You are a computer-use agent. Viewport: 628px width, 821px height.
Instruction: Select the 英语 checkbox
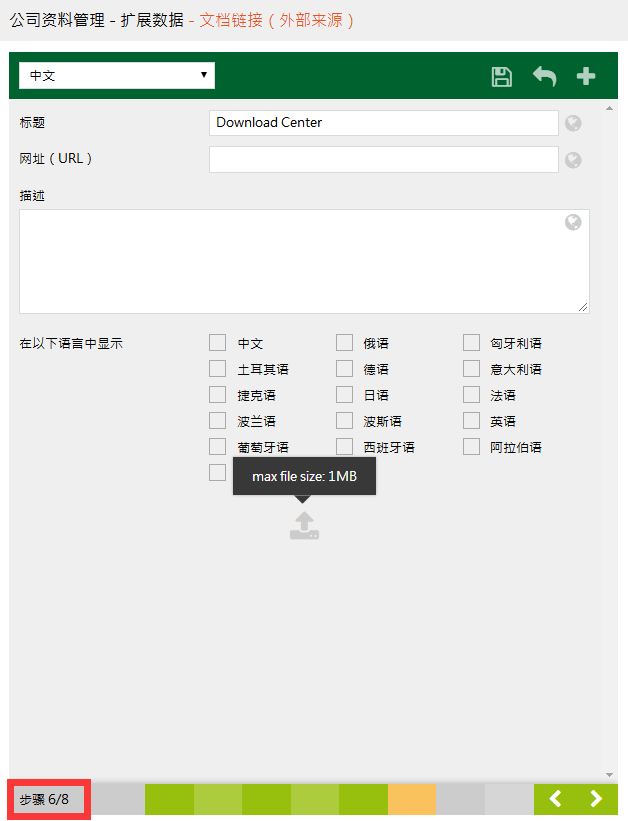tap(472, 421)
